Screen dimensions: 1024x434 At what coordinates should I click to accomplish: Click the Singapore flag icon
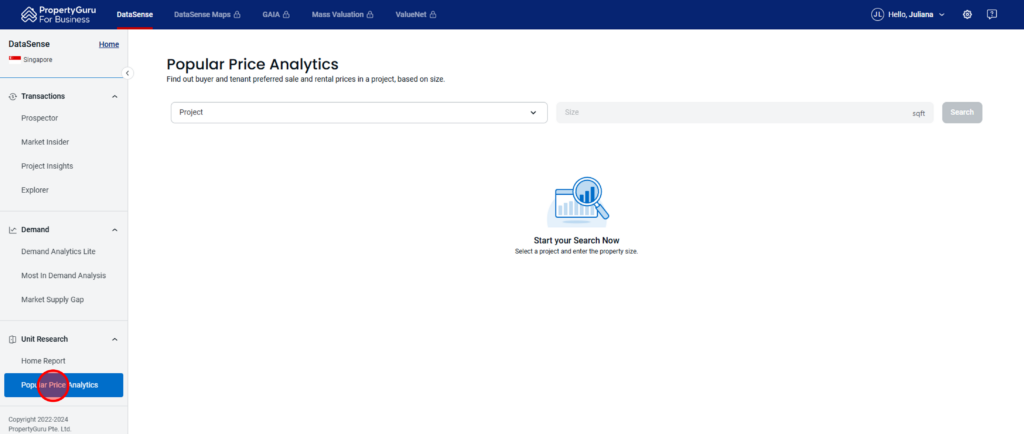pos(14,59)
